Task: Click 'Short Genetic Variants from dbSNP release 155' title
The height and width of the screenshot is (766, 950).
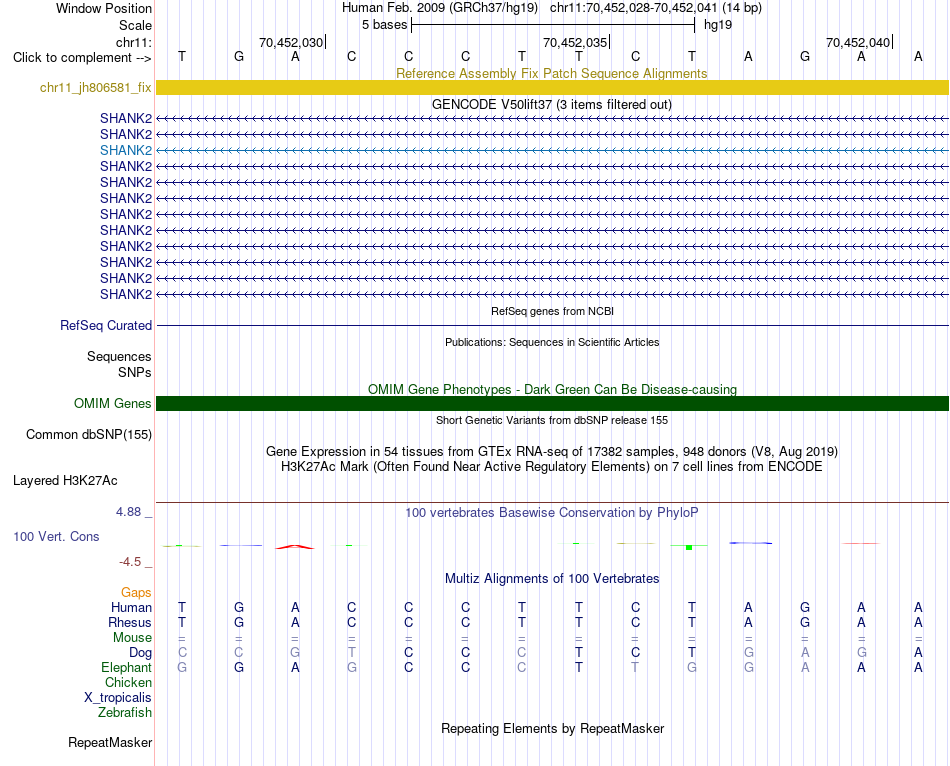Action: (552, 420)
